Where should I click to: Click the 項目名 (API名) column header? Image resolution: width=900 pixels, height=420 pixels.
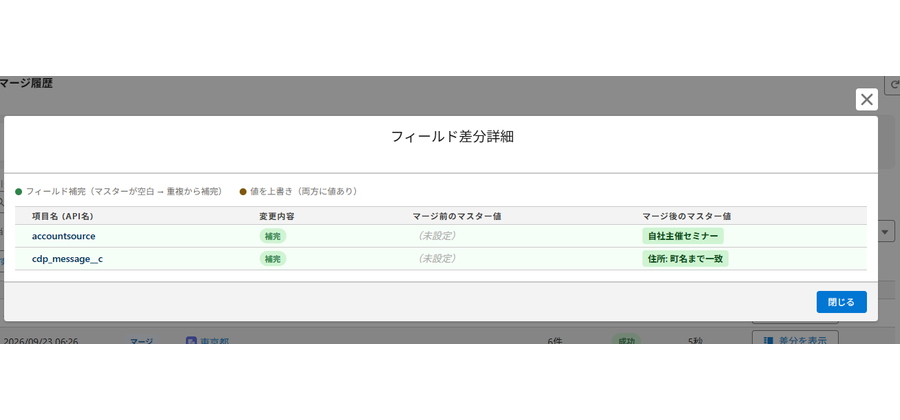pyautogui.click(x=63, y=216)
